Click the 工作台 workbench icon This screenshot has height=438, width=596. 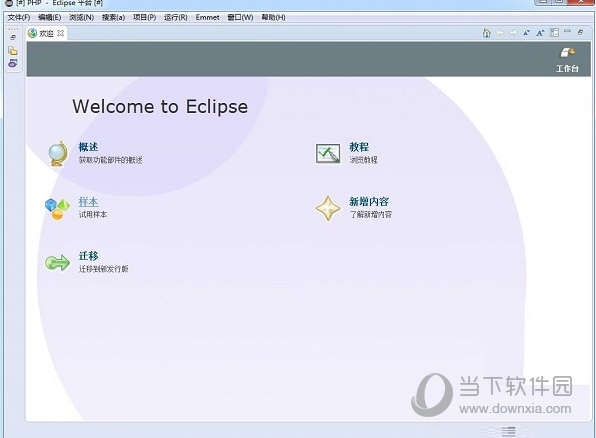[567, 53]
